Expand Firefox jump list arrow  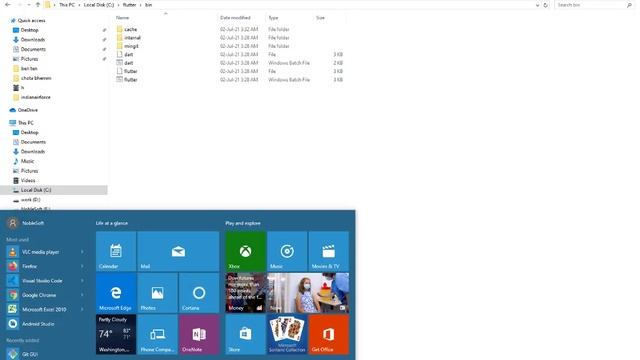click(82, 266)
